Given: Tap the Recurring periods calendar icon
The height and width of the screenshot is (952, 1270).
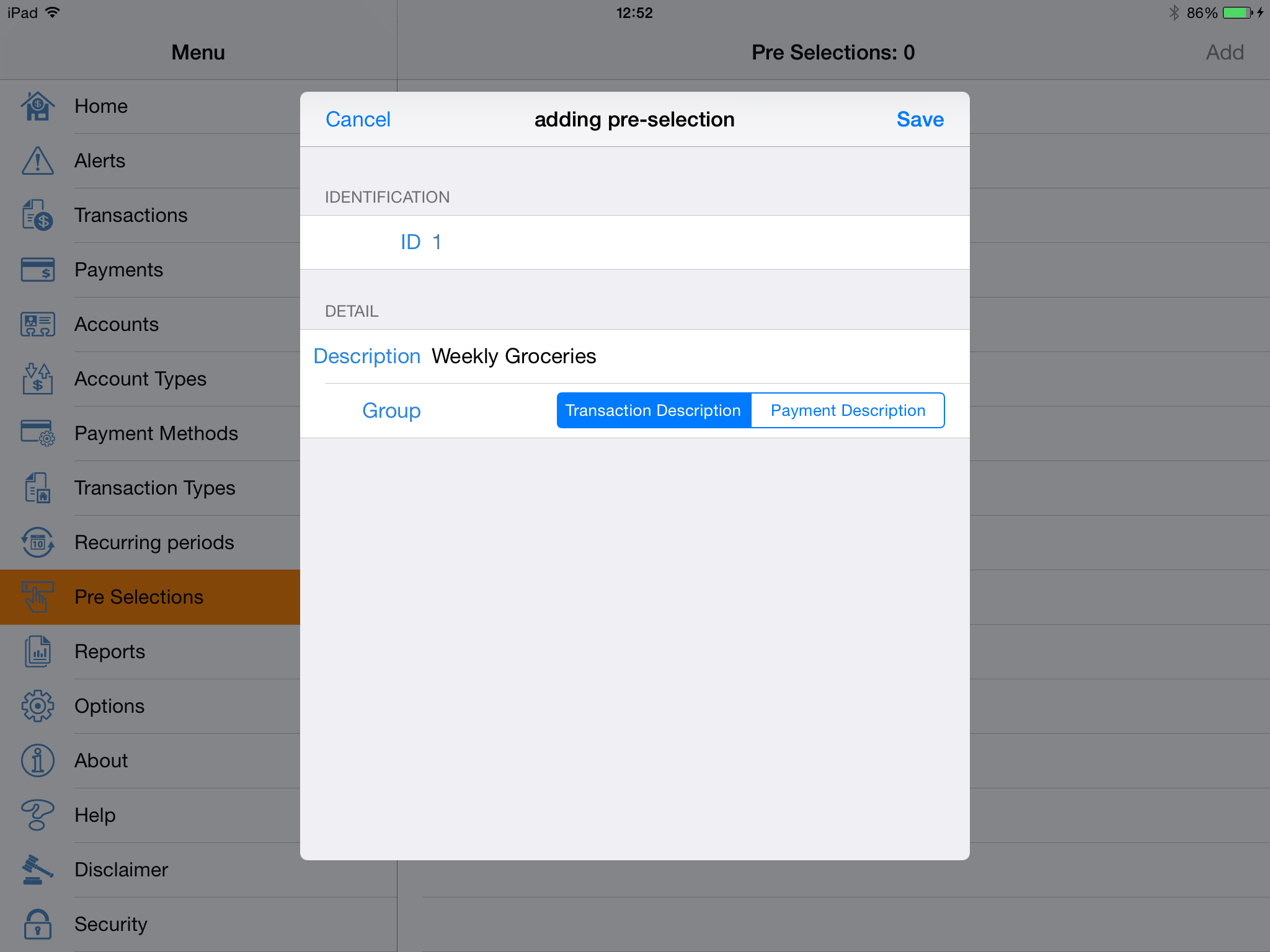Looking at the screenshot, I should coord(38,542).
